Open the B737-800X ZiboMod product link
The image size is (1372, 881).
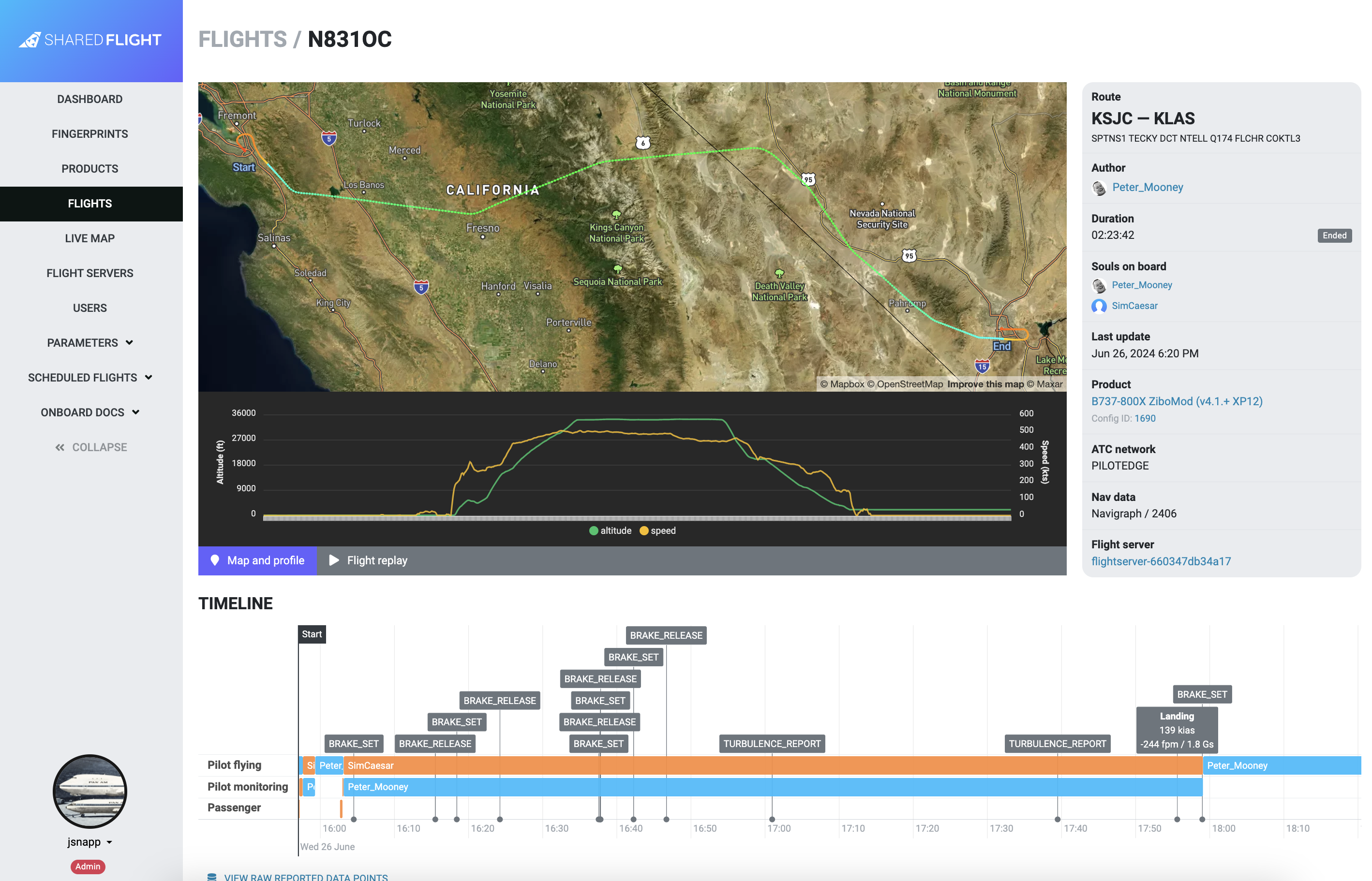tap(1176, 401)
